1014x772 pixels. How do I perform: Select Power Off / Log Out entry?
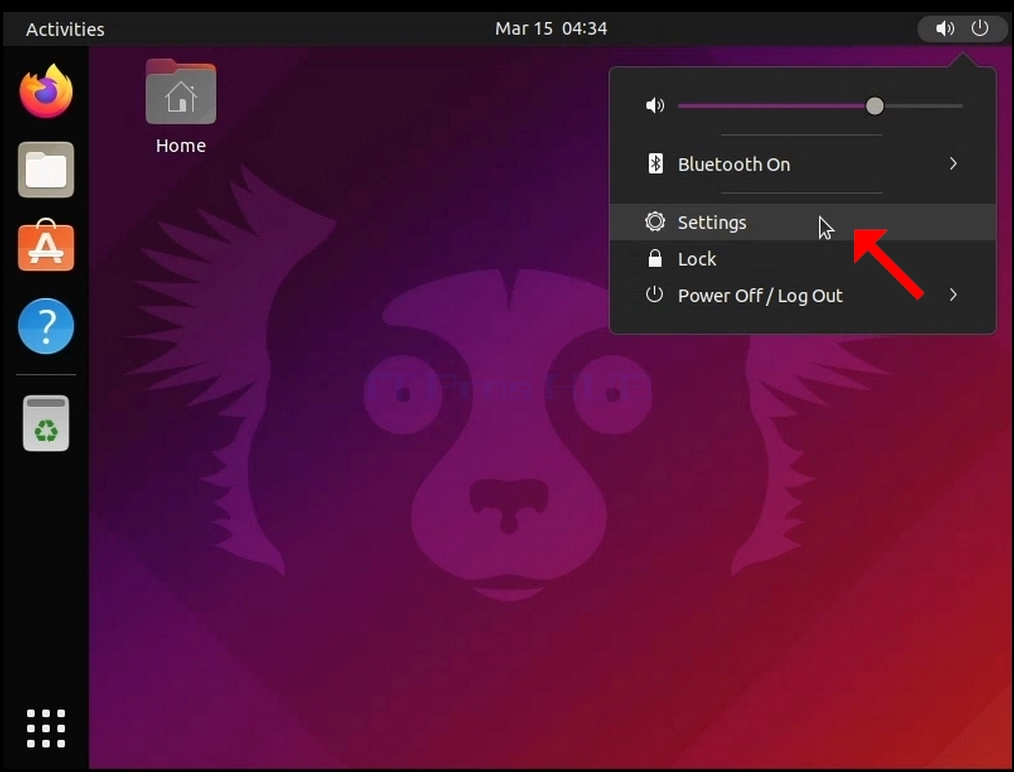(803, 295)
